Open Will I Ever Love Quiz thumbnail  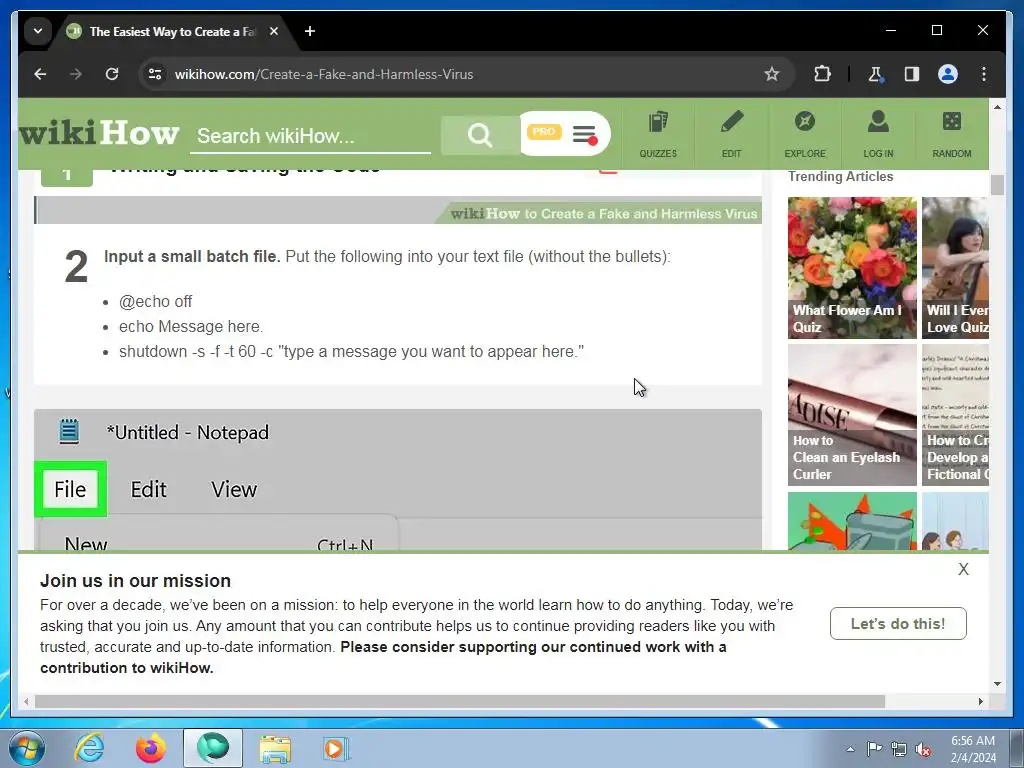(x=955, y=268)
